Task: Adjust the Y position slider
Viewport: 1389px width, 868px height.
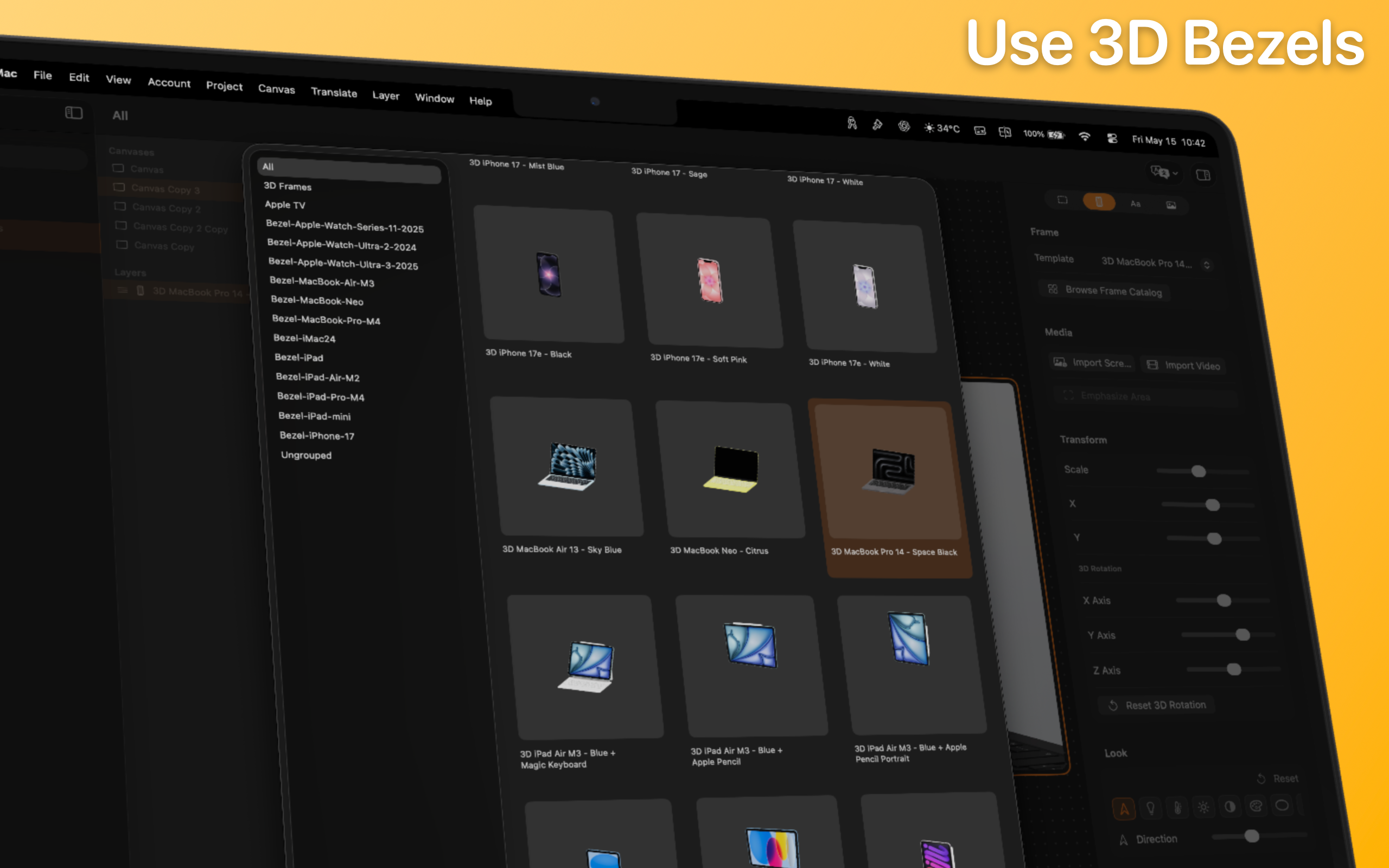Action: (x=1213, y=539)
